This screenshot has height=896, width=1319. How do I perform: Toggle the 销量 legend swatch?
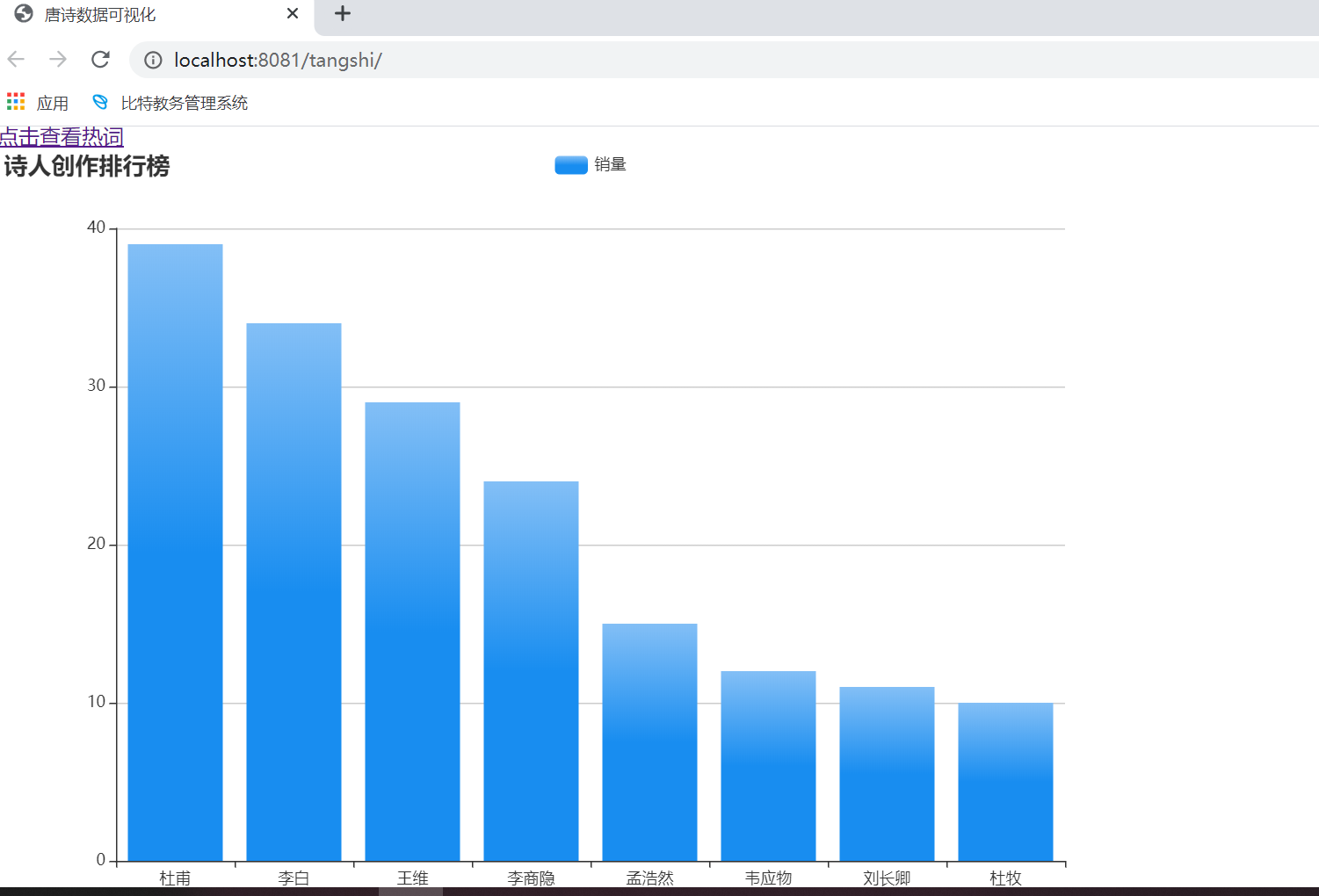(571, 165)
